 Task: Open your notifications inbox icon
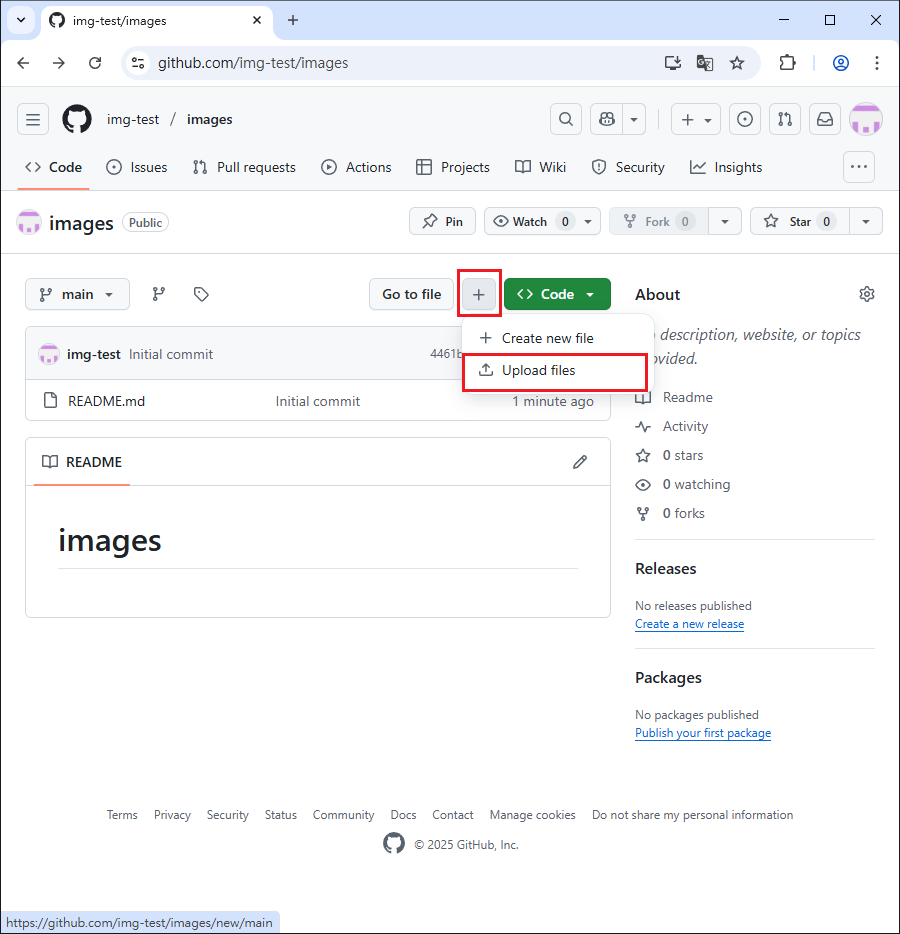click(x=824, y=119)
